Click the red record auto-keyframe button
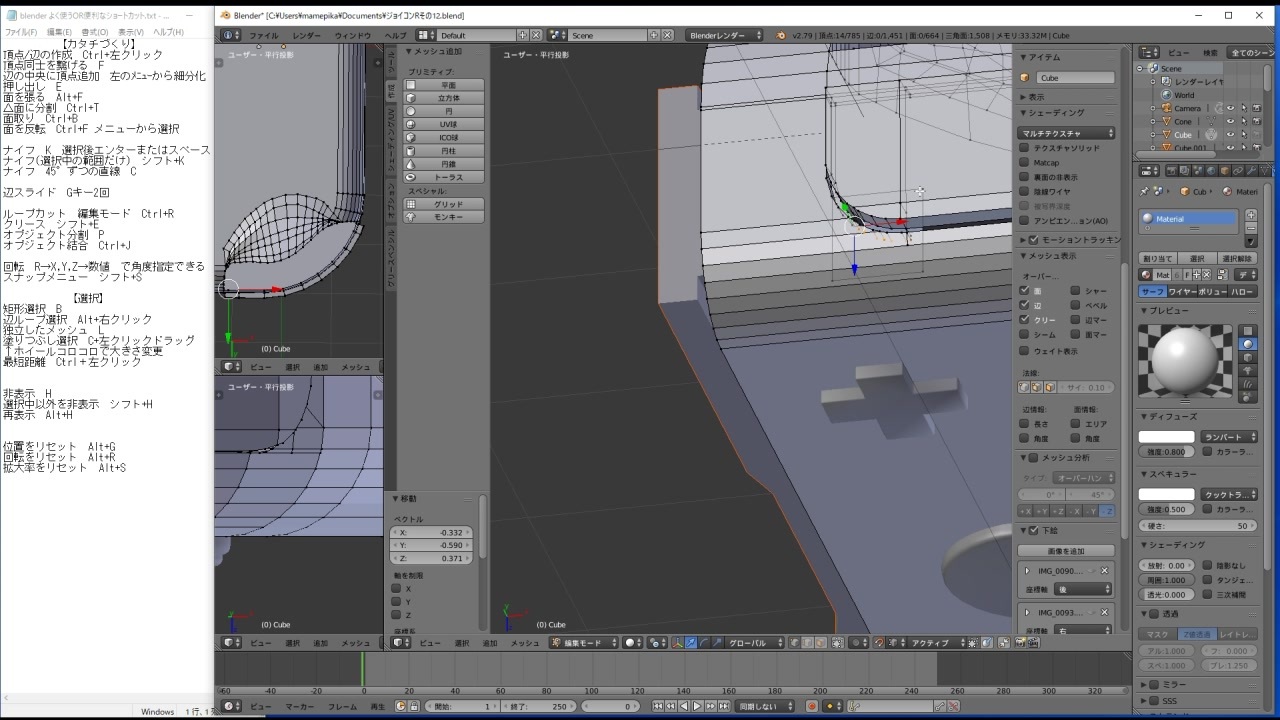Image resolution: width=1280 pixels, height=720 pixels. (811, 706)
